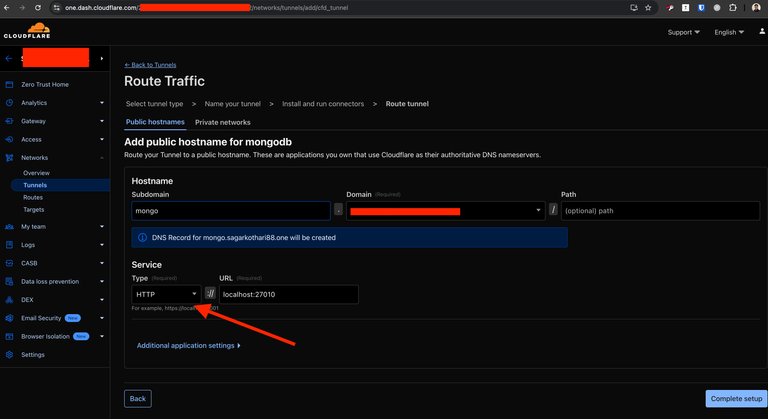768x419 pixels.
Task: Expand the Logs sidebar section
Action: click(x=102, y=245)
